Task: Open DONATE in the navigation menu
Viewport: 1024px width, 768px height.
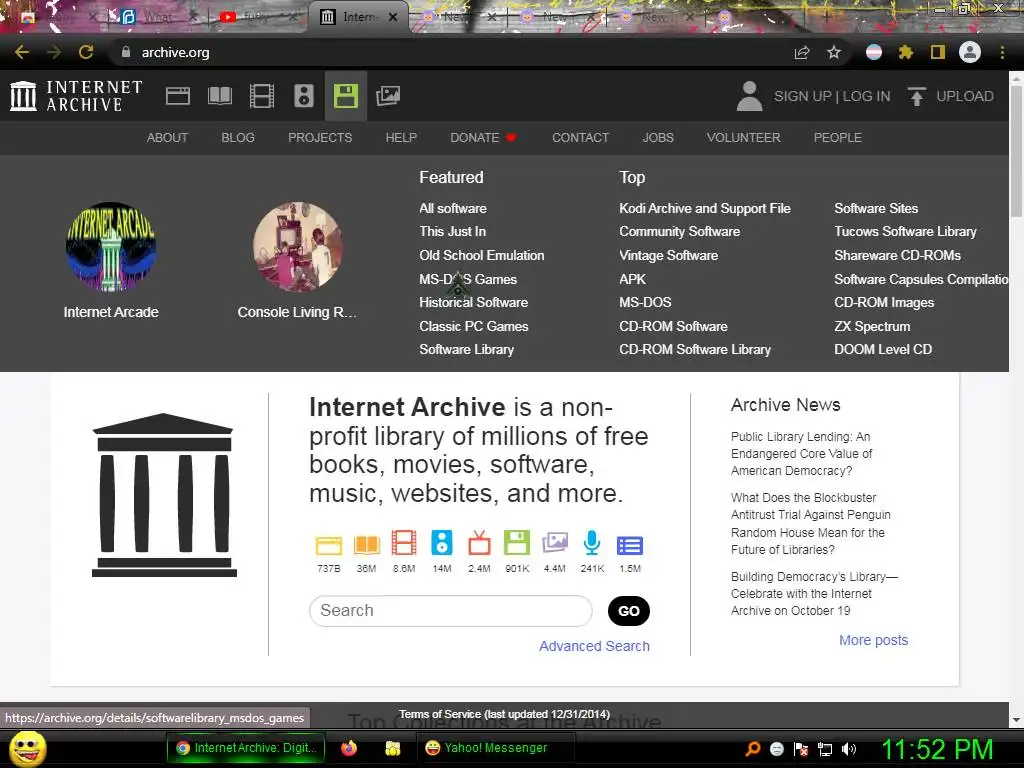Action: 483,138
